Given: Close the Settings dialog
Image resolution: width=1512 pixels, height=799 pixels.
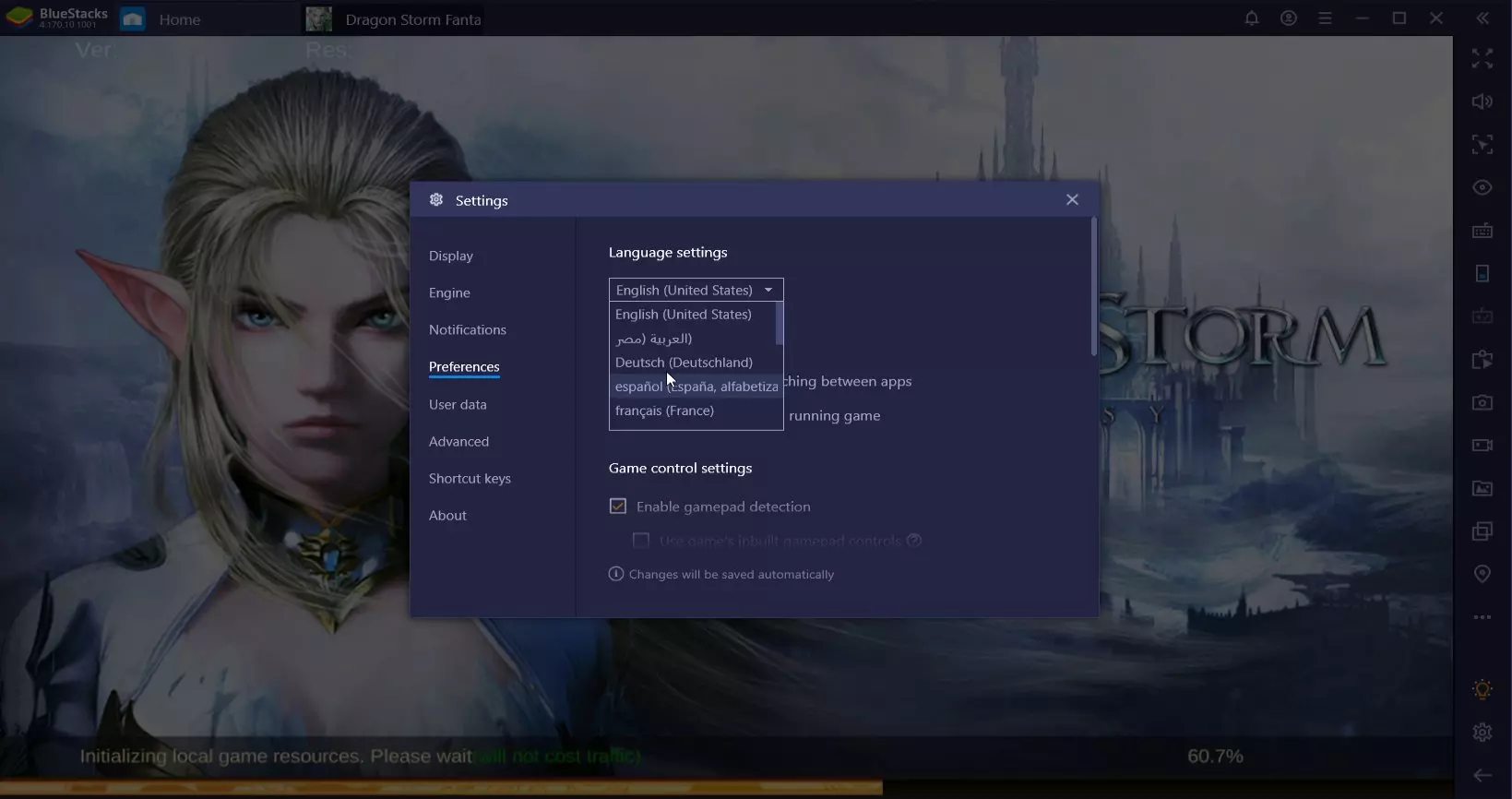Looking at the screenshot, I should coord(1071,199).
